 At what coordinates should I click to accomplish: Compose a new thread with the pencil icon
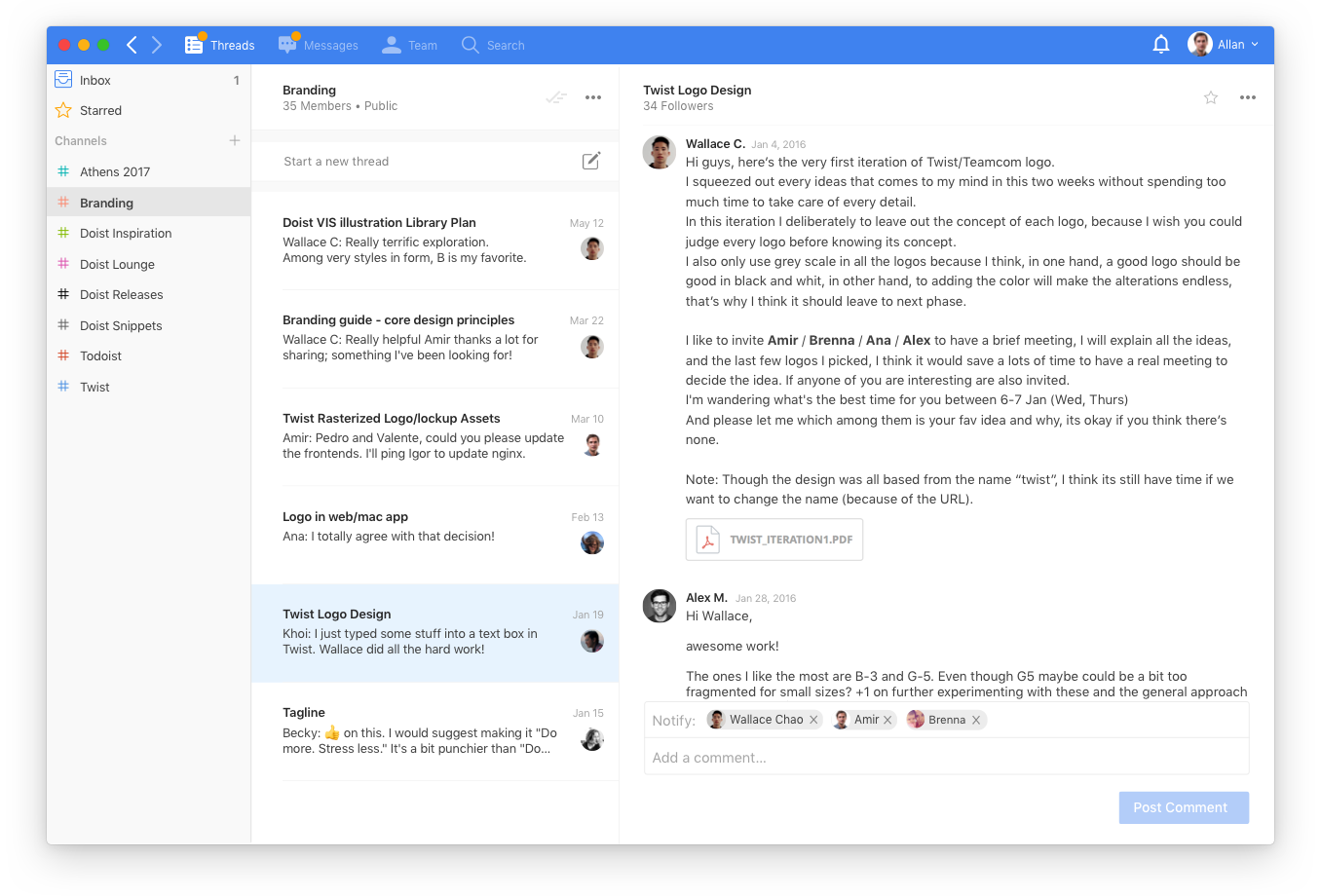pyautogui.click(x=591, y=161)
